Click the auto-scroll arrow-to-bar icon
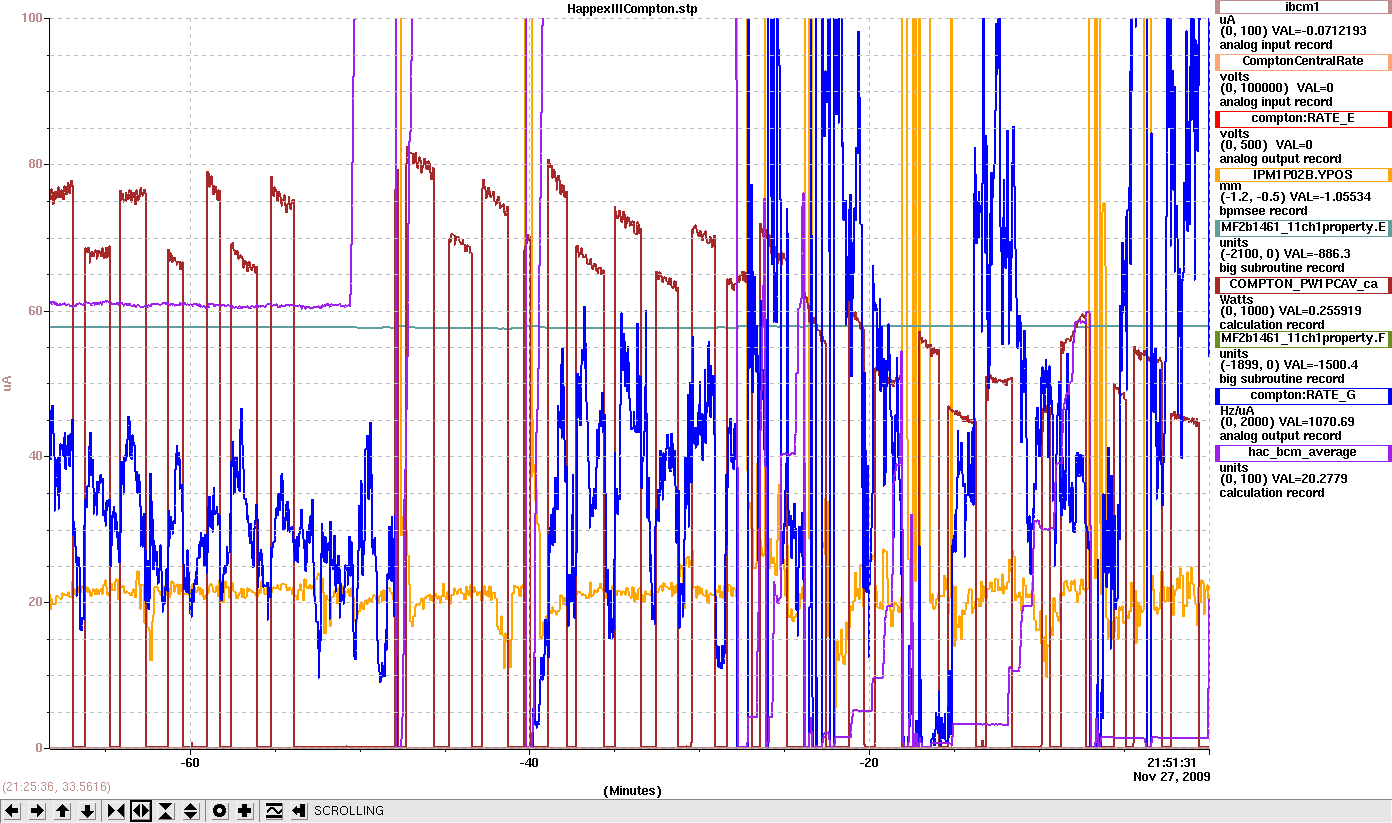This screenshot has height=823, width=1392. pyautogui.click(x=299, y=811)
